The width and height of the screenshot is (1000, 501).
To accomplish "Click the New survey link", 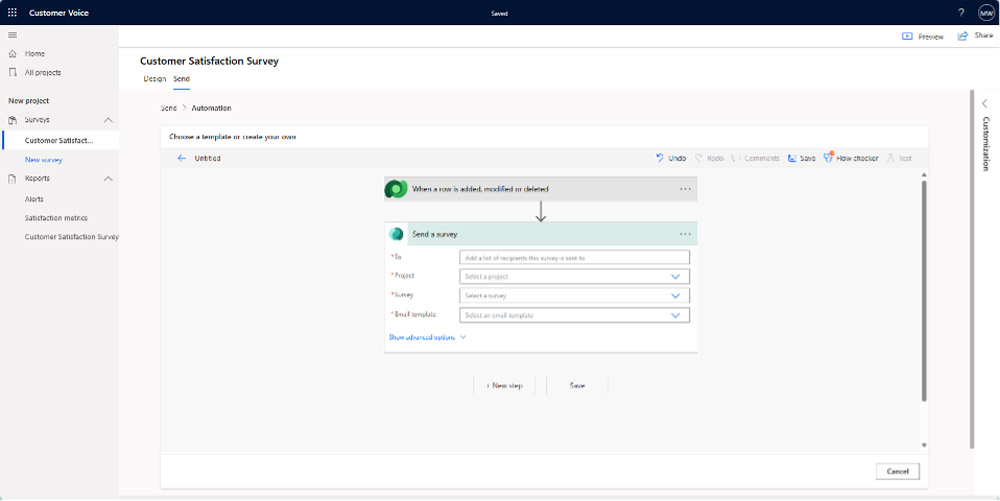I will 43,160.
